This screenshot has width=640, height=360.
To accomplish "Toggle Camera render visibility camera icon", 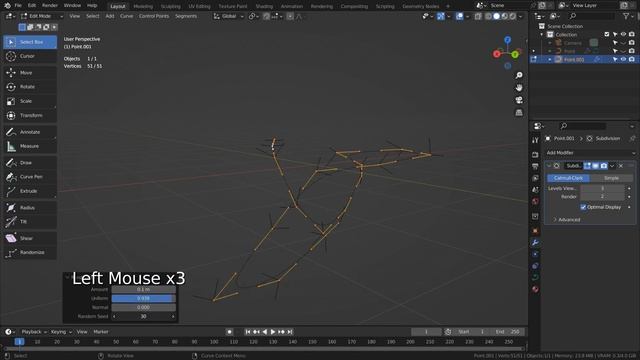I will point(631,42).
